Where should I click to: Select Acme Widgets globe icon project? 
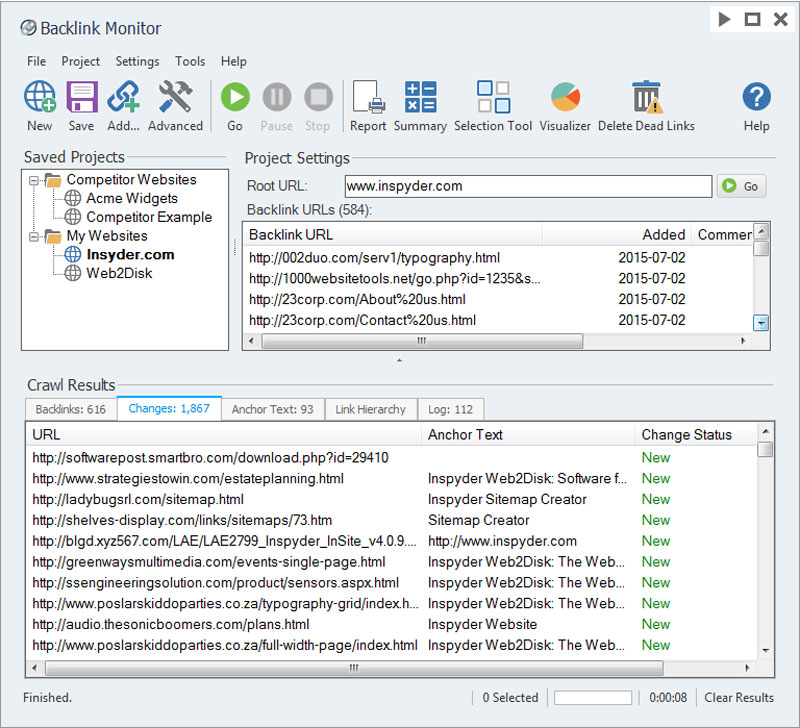pos(72,198)
